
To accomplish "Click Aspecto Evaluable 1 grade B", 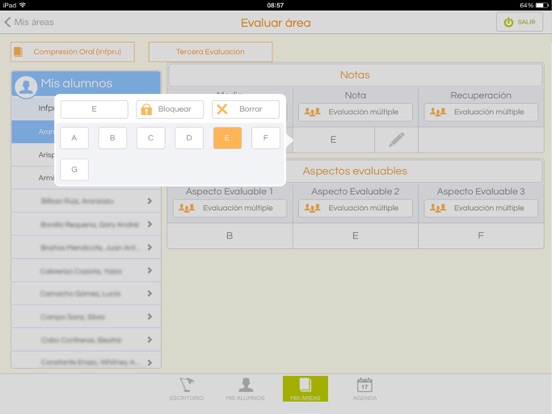I will pos(230,236).
